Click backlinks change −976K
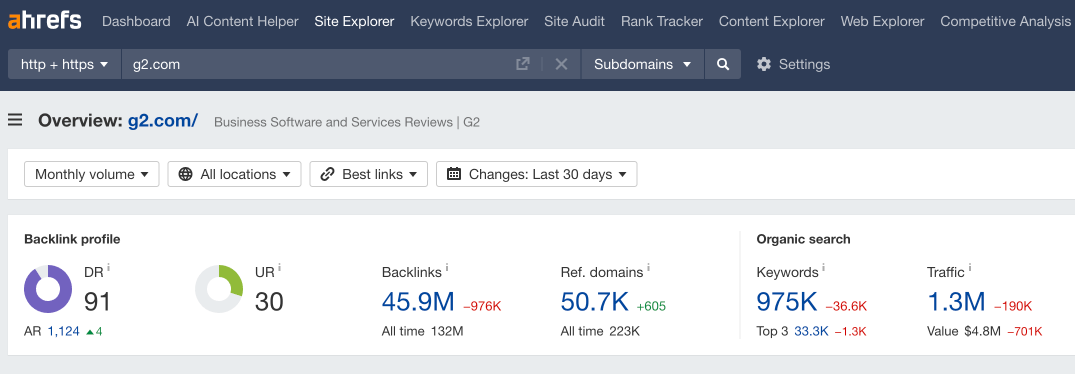This screenshot has height=374, width=1075. point(482,306)
